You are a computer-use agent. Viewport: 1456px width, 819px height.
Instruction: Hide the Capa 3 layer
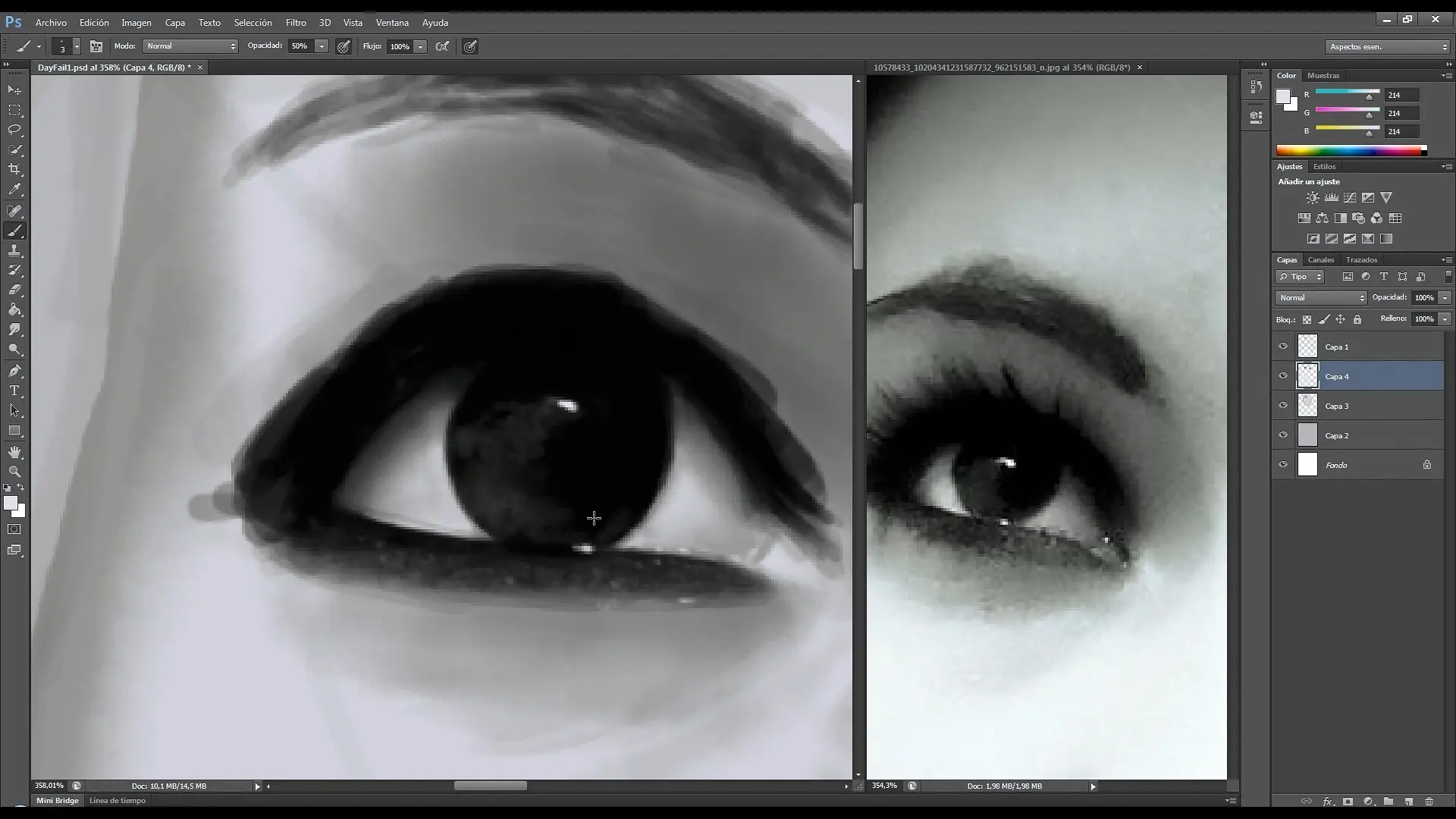coord(1283,406)
